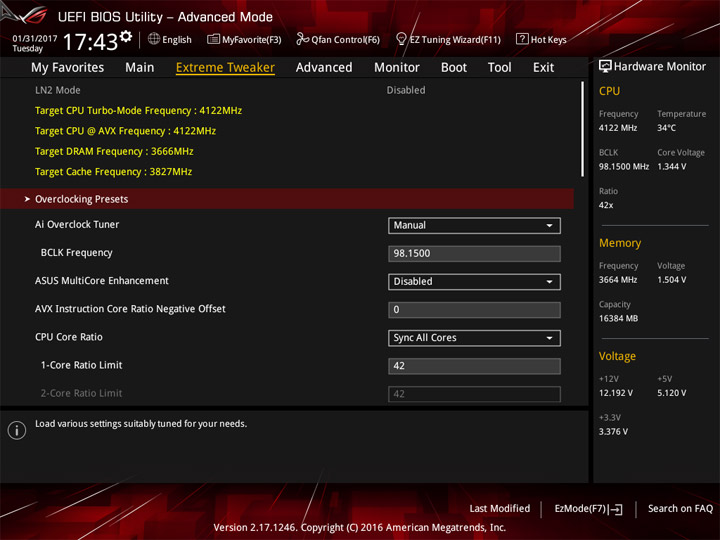Edit AVX Instruction Core Ratio Negative Offset field
Viewport: 720px width, 540px height.
coord(474,309)
